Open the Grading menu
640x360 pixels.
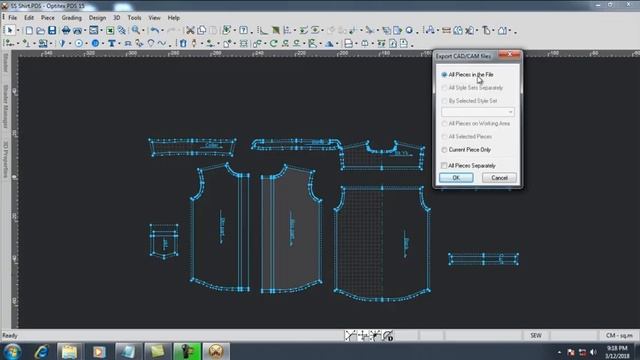72,18
